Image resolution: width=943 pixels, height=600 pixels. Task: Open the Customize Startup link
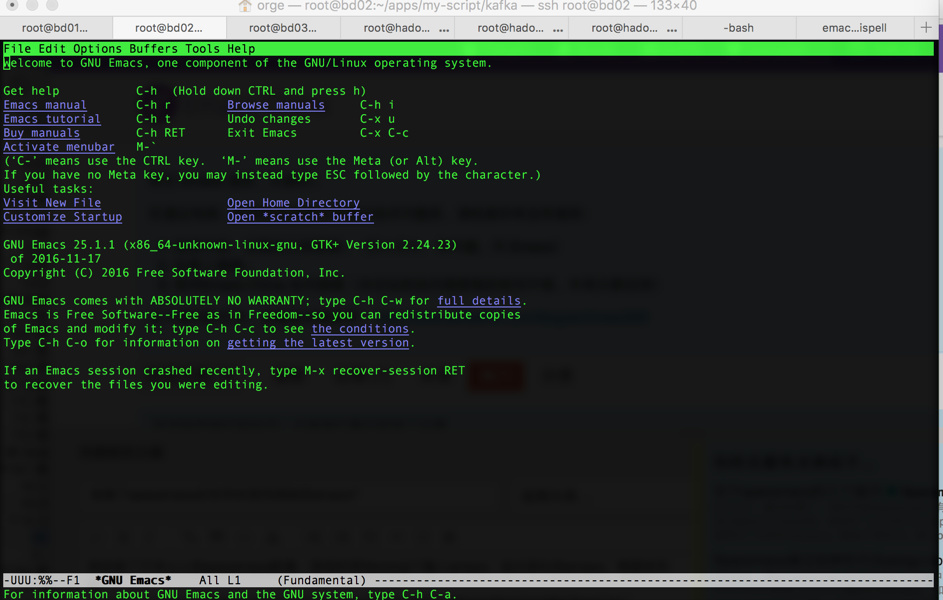coord(63,216)
